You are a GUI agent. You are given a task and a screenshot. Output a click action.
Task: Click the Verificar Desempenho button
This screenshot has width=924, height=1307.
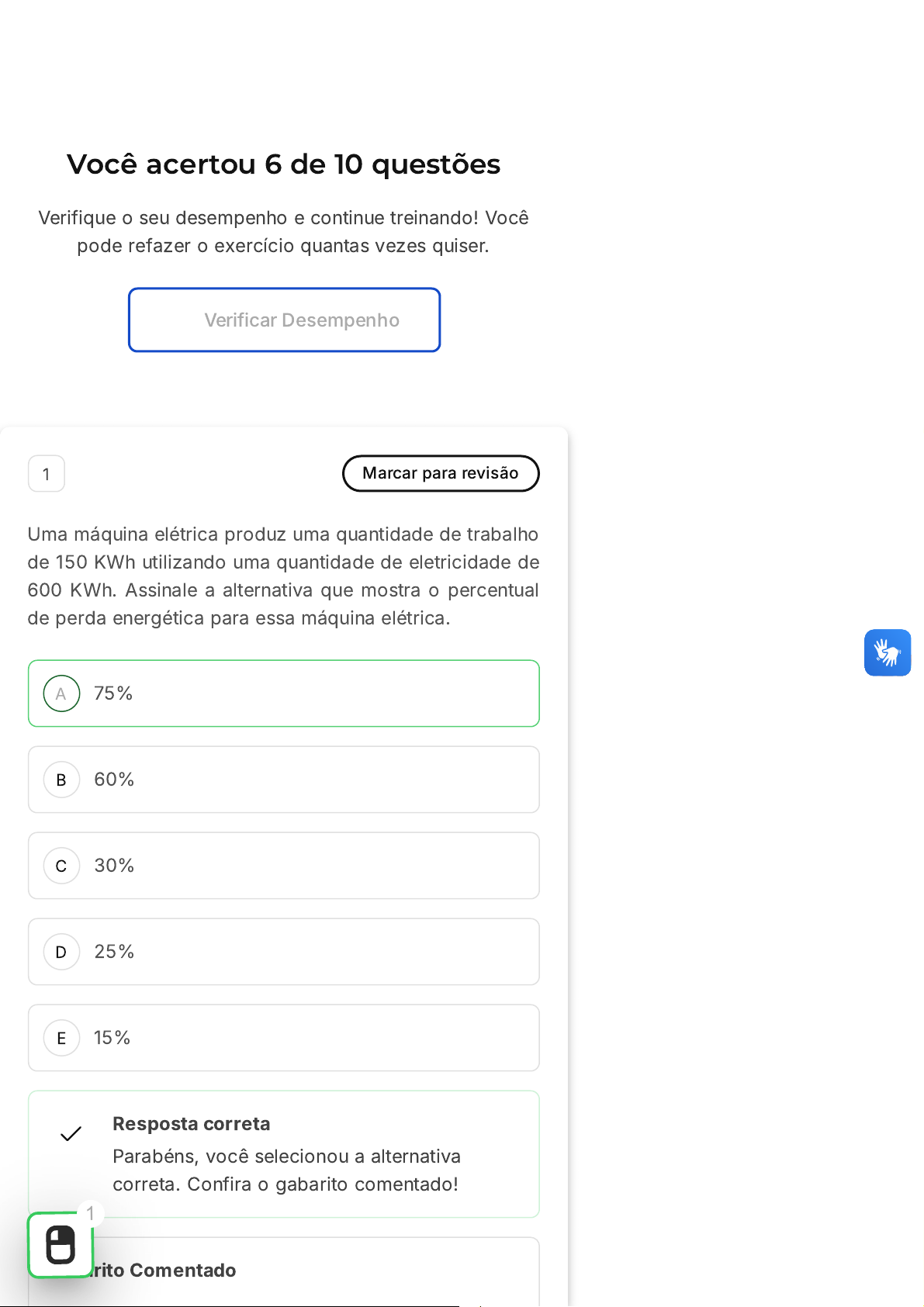tap(284, 320)
